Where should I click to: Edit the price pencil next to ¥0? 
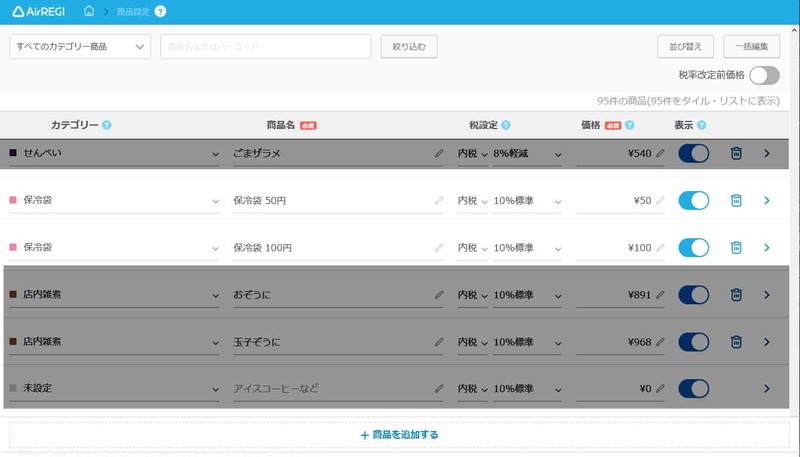click(660, 389)
